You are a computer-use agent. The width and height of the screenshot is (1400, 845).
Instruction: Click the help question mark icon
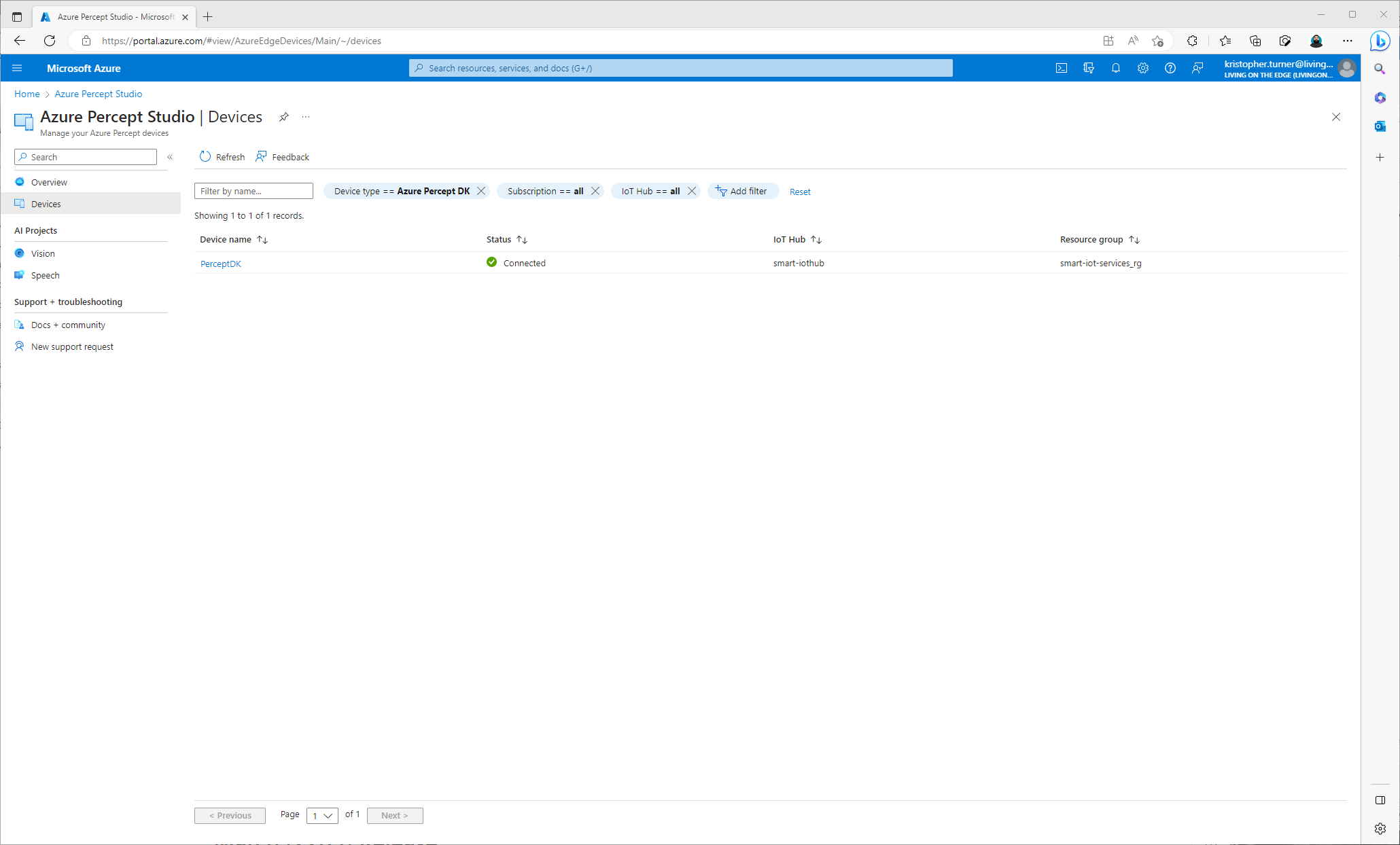(x=1170, y=68)
